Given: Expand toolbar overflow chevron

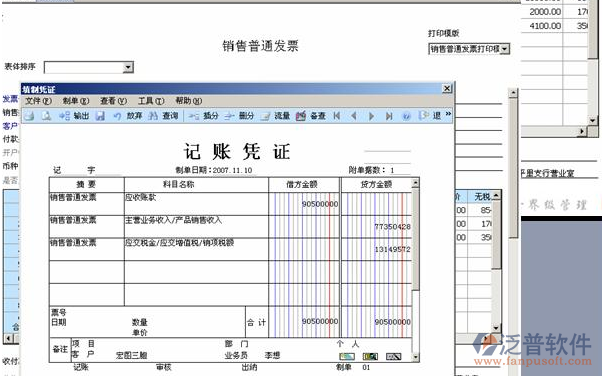Looking at the screenshot, I should 448,114.
